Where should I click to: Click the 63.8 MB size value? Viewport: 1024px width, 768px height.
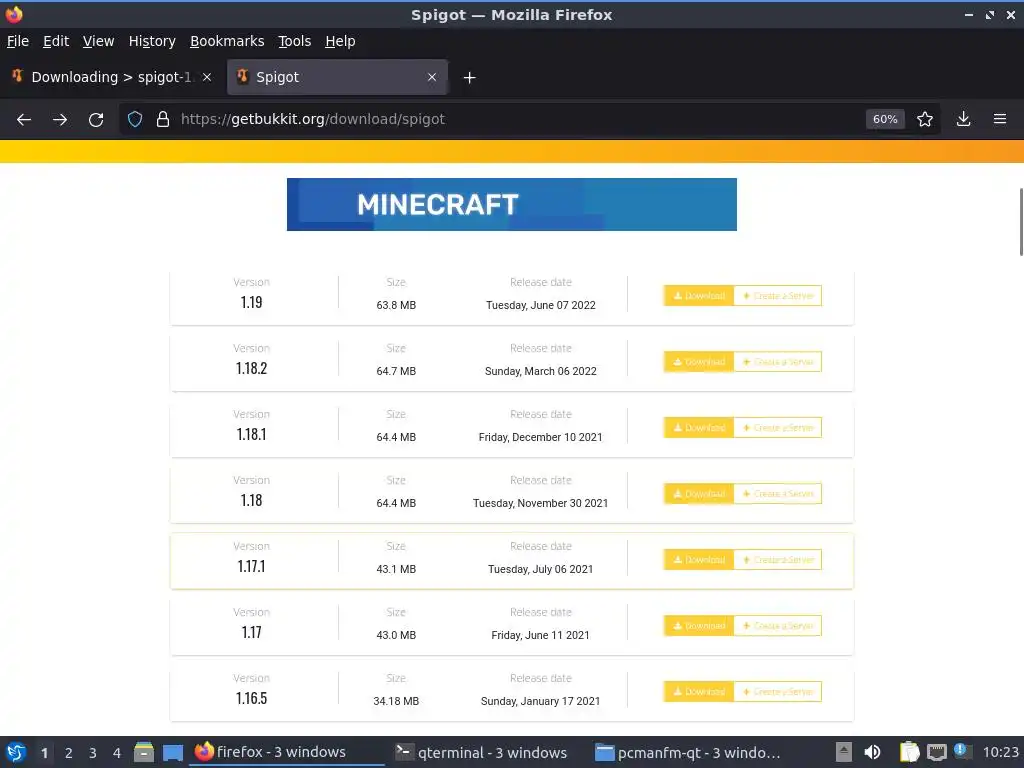coord(396,305)
